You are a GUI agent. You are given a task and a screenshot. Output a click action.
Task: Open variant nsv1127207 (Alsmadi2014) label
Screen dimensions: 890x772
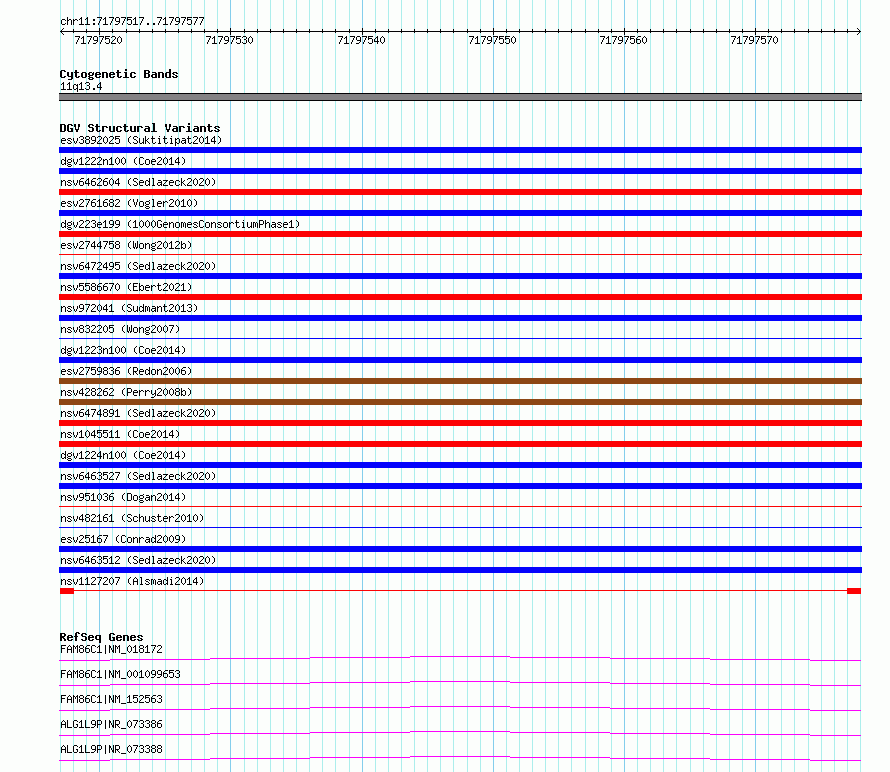click(132, 581)
